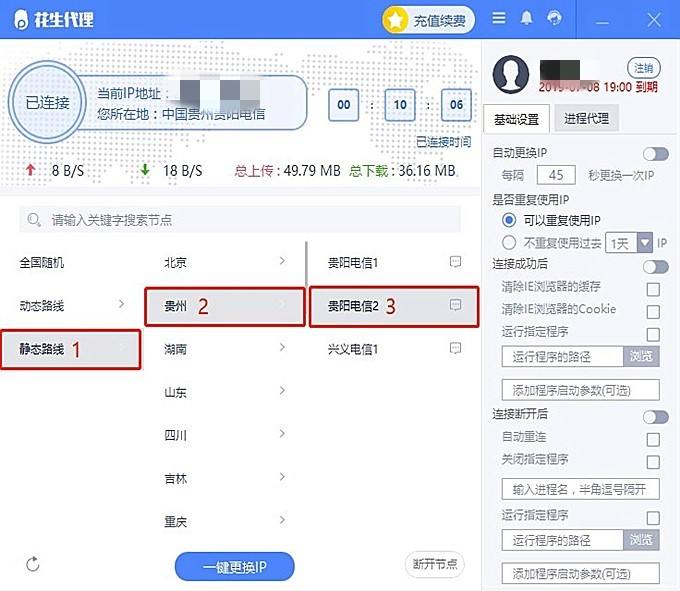
Task: Click 运行程序的路径 field under 连接成功后
Action: 562,356
